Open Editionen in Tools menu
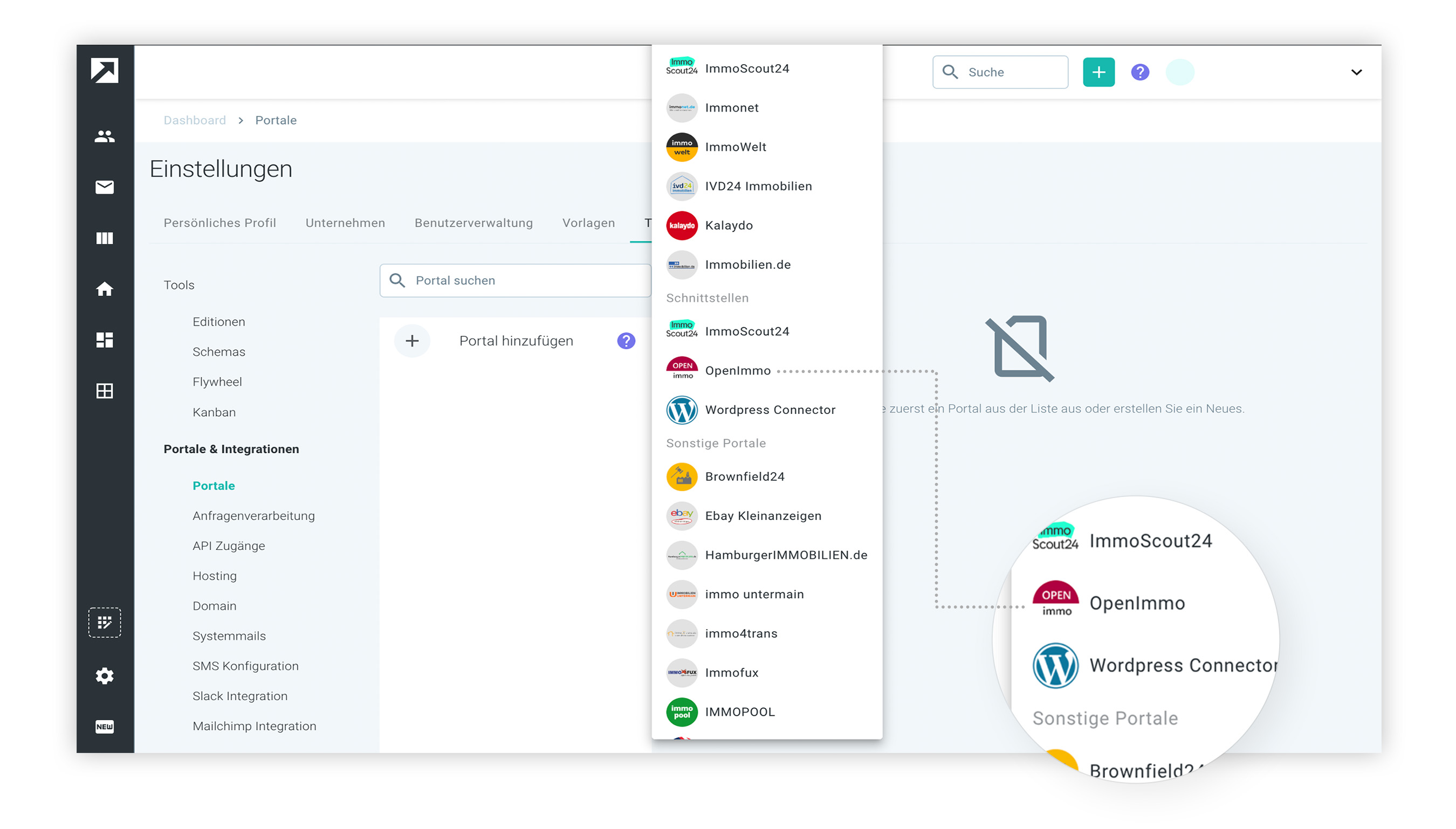This screenshot has height=829, width=1456. click(x=219, y=322)
